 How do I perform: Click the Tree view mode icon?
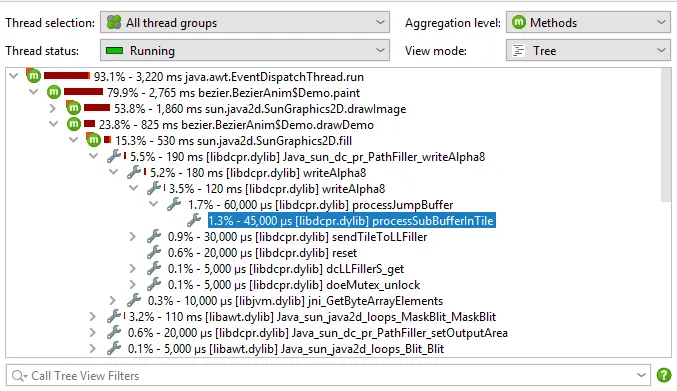point(518,50)
